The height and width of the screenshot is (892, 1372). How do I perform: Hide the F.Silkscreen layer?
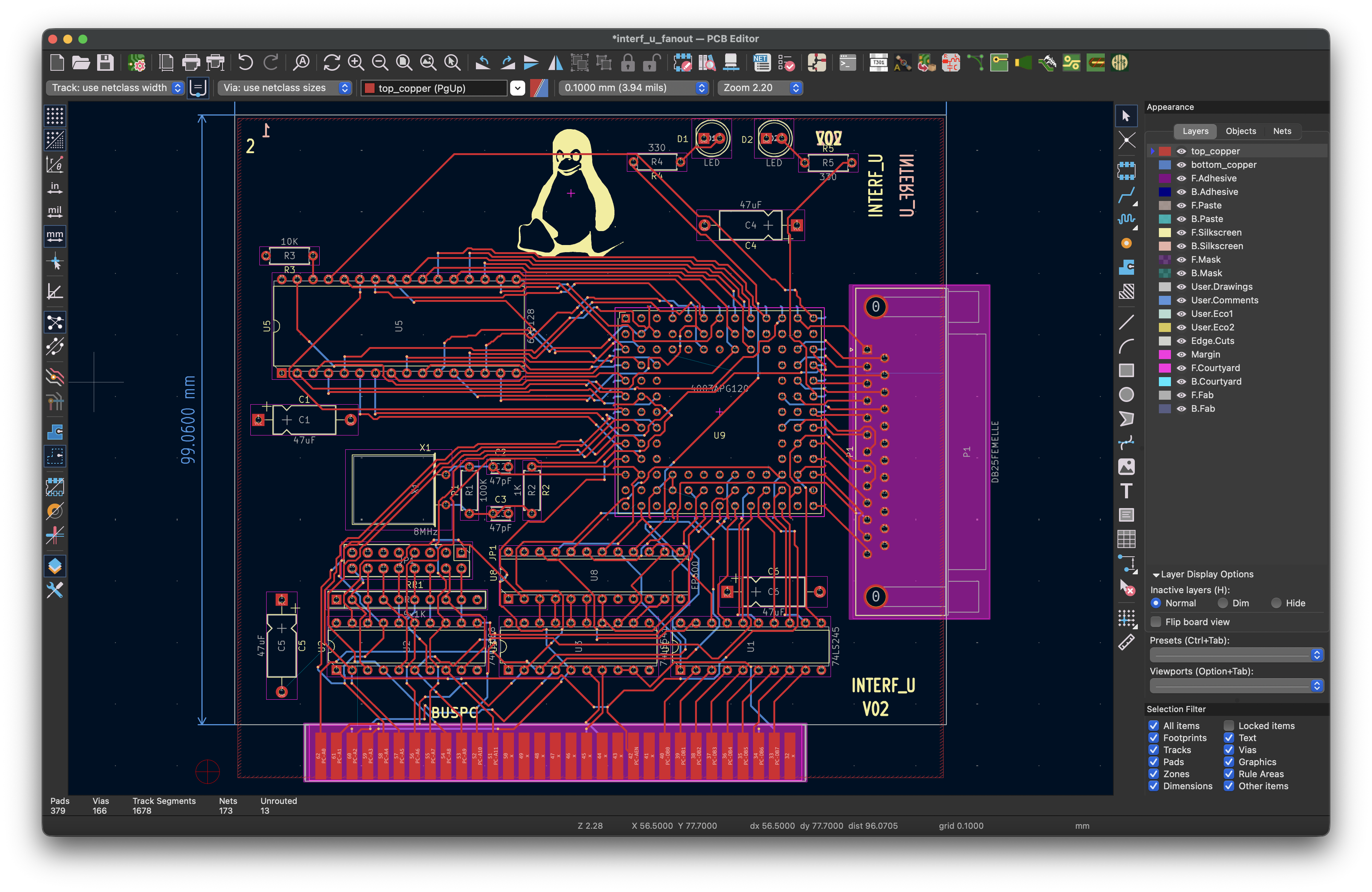(x=1182, y=232)
